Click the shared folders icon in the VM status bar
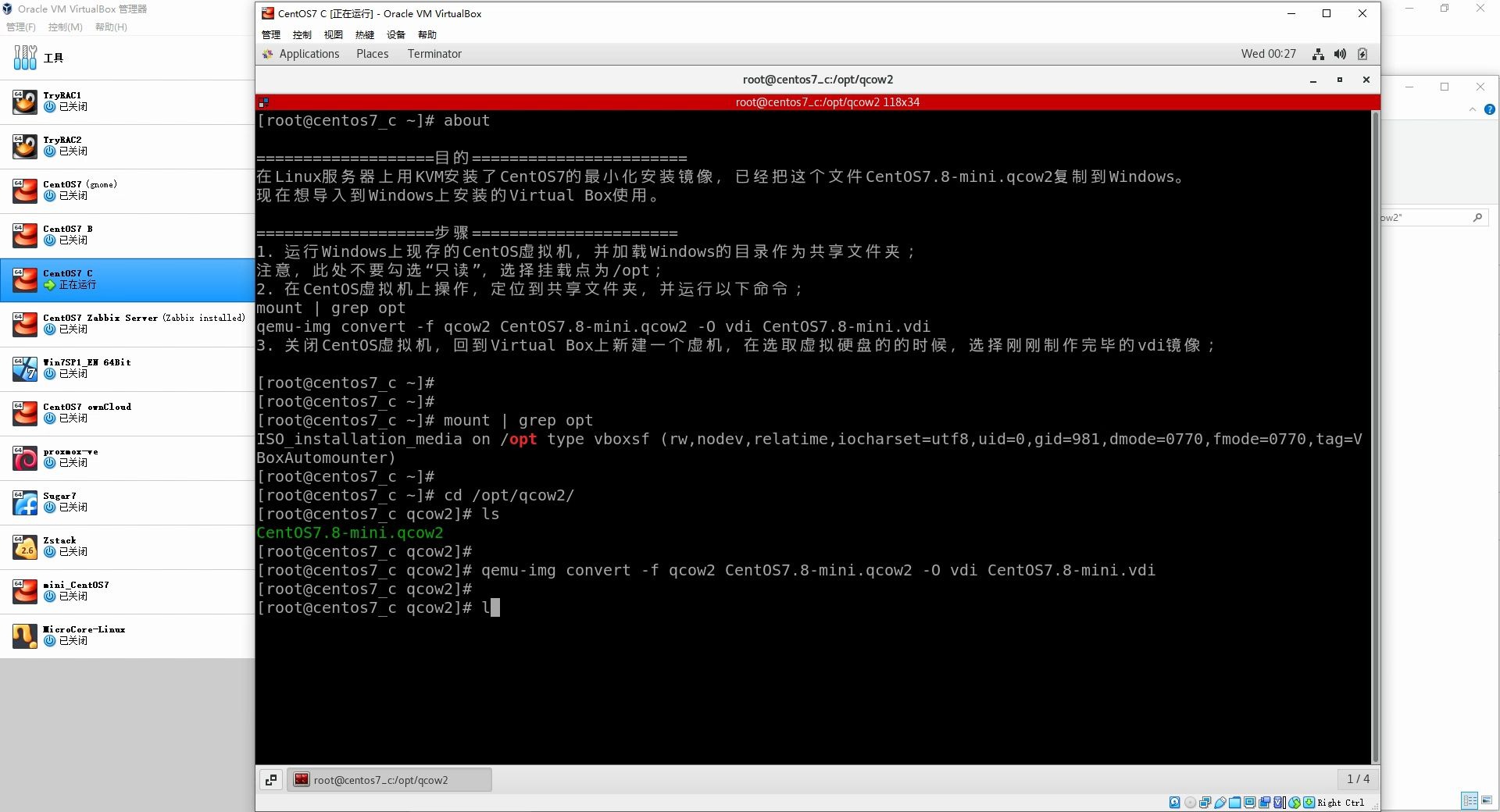 (x=1234, y=802)
